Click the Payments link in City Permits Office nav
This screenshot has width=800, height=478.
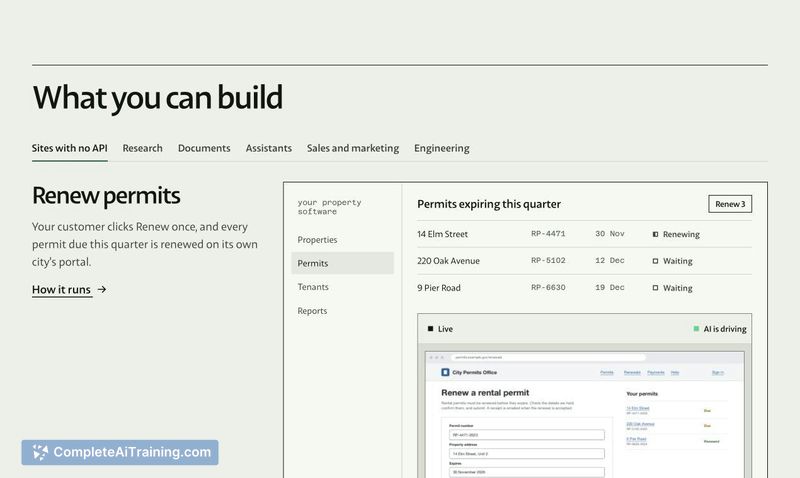click(656, 372)
